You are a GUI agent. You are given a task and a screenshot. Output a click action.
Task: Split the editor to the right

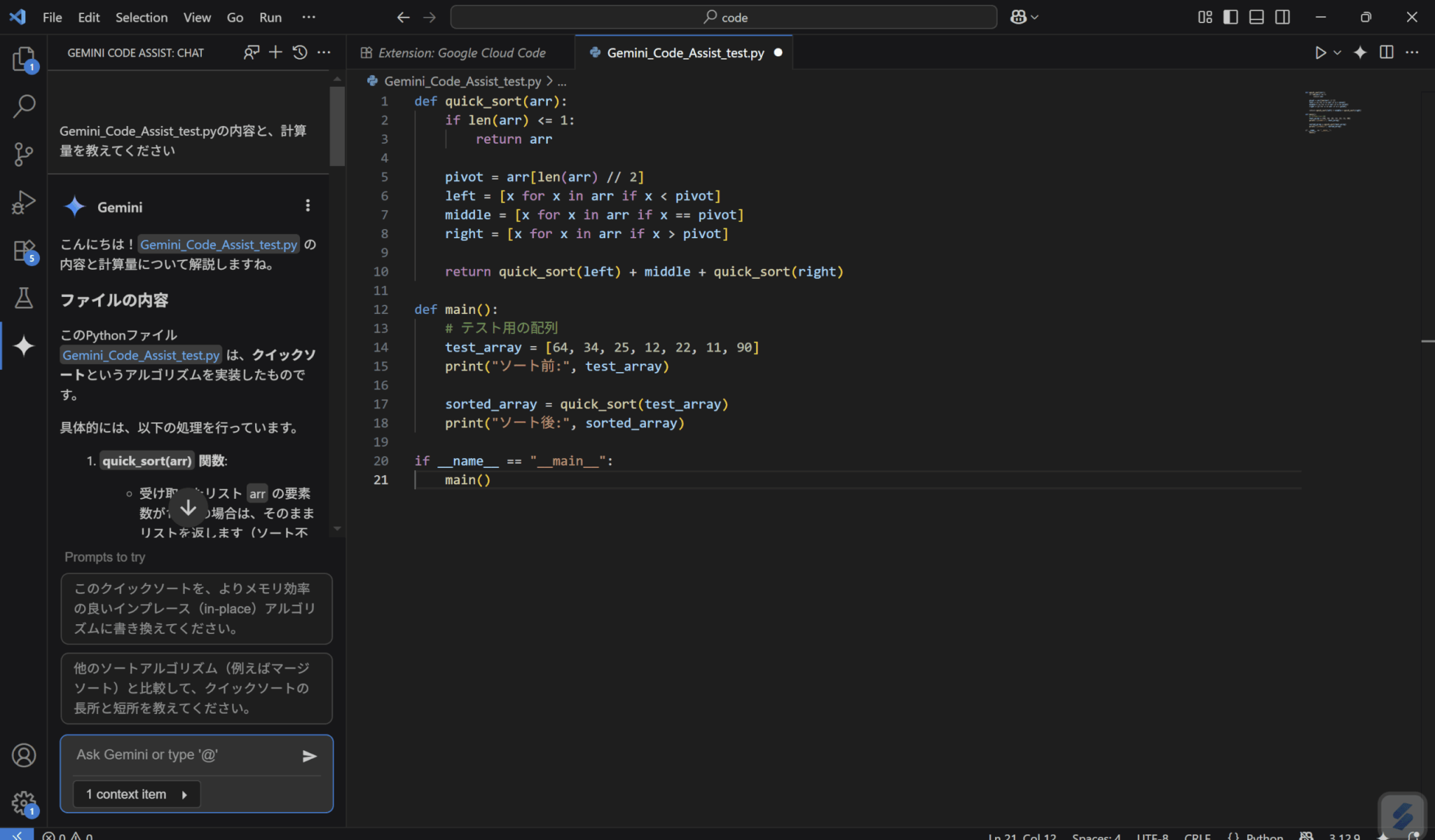[x=1386, y=53]
